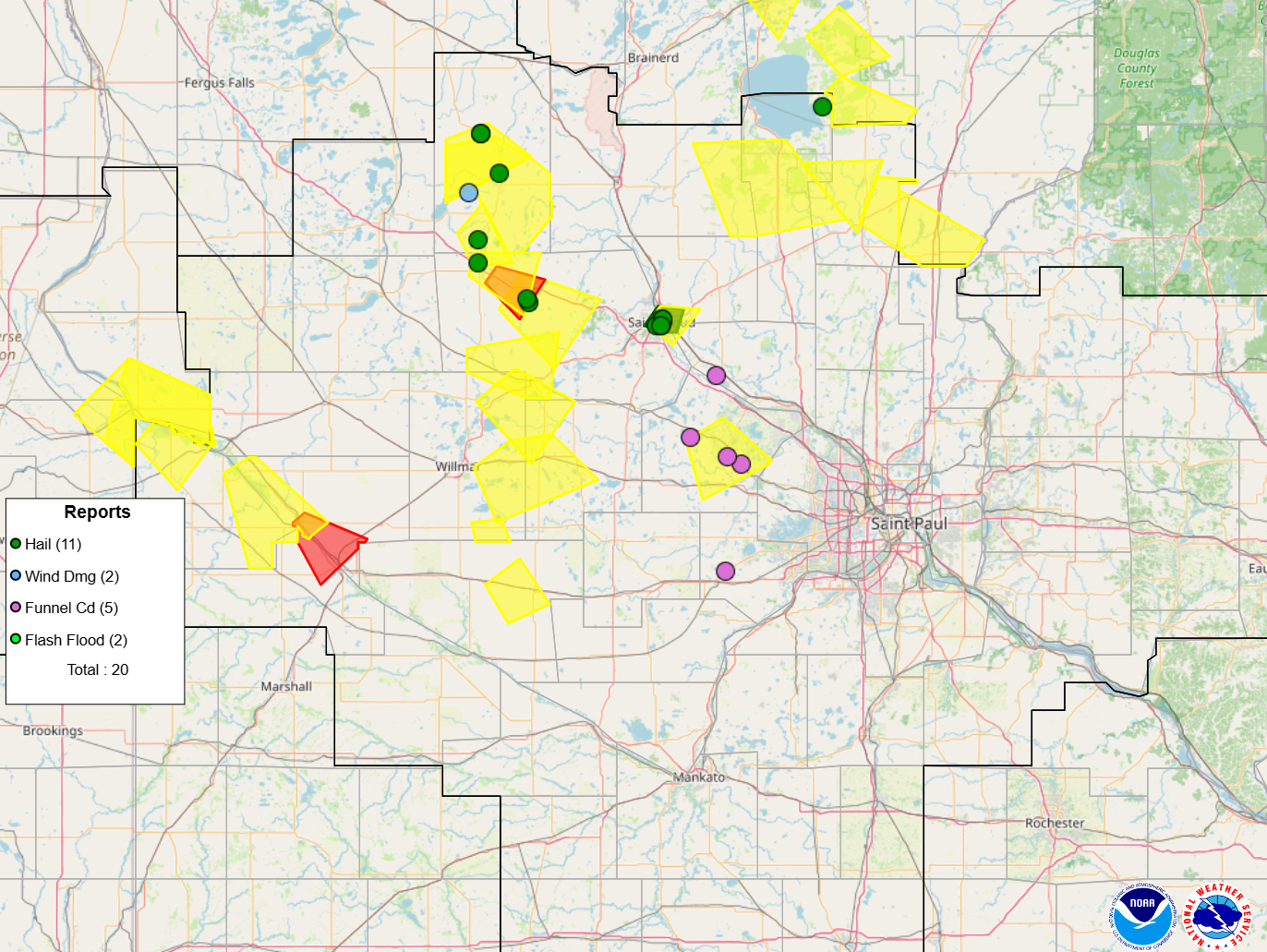Viewport: 1267px width, 952px height.
Task: Click the Flash Flood (2) legend label
Action: pos(77,640)
